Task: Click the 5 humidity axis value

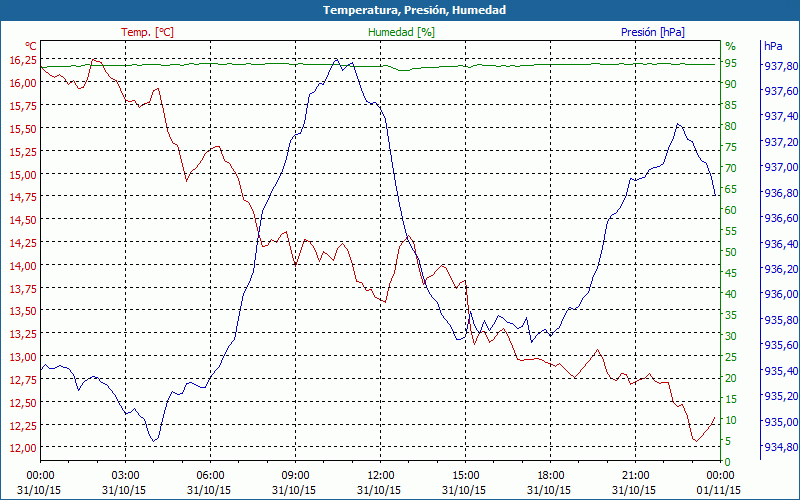Action: (728, 441)
